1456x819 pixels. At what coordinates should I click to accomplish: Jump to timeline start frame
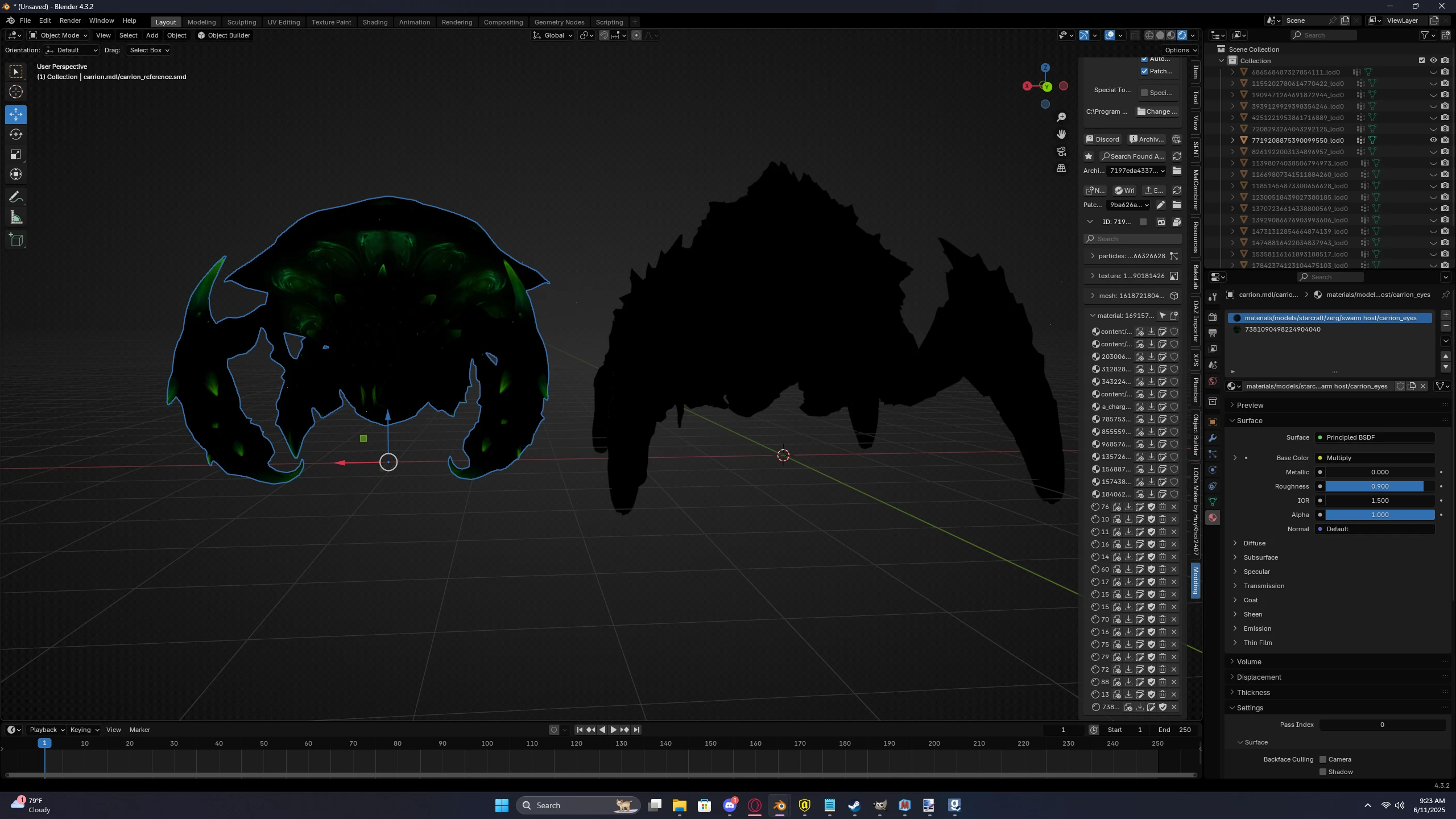pyautogui.click(x=580, y=730)
